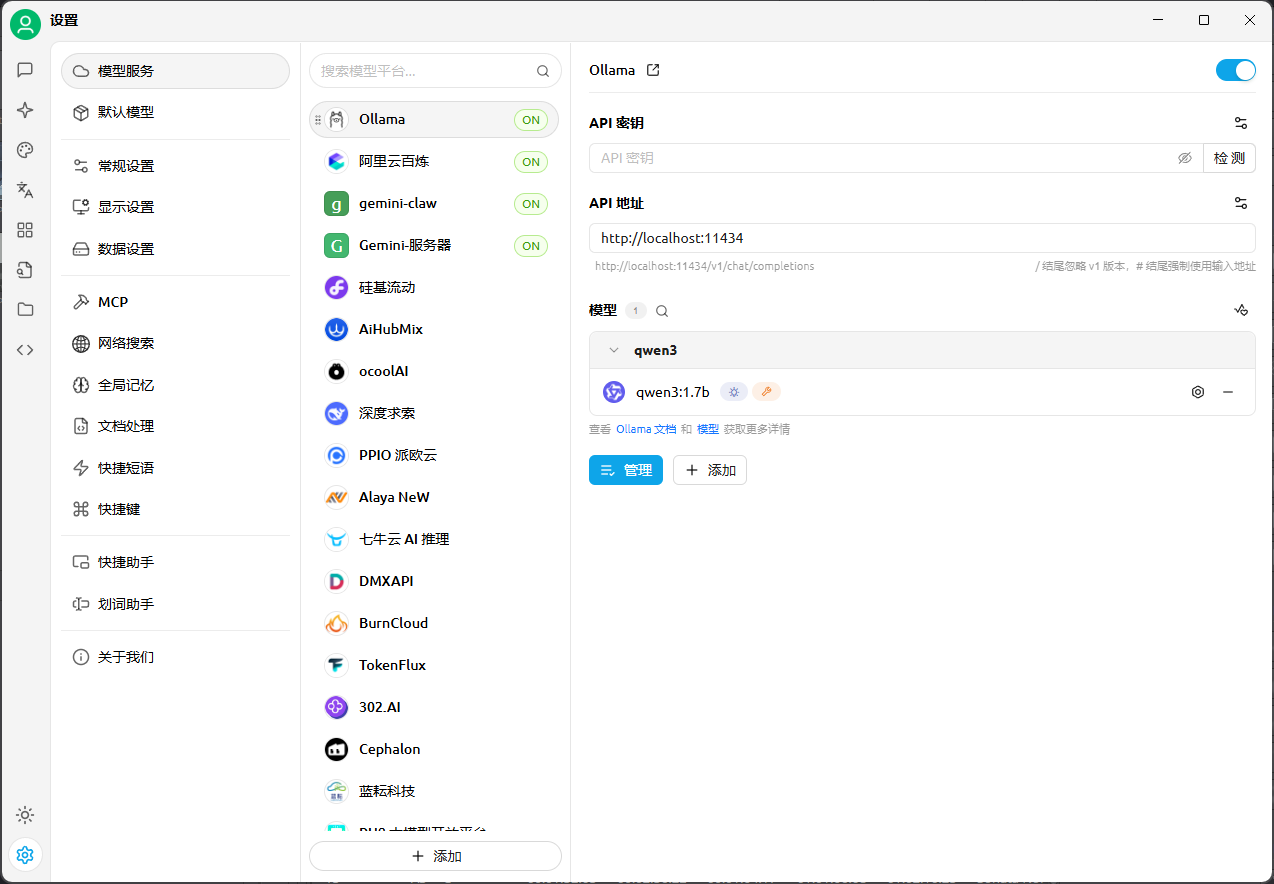The height and width of the screenshot is (884, 1274).
Task: Click the provider search magnifier icon
Action: (x=543, y=71)
